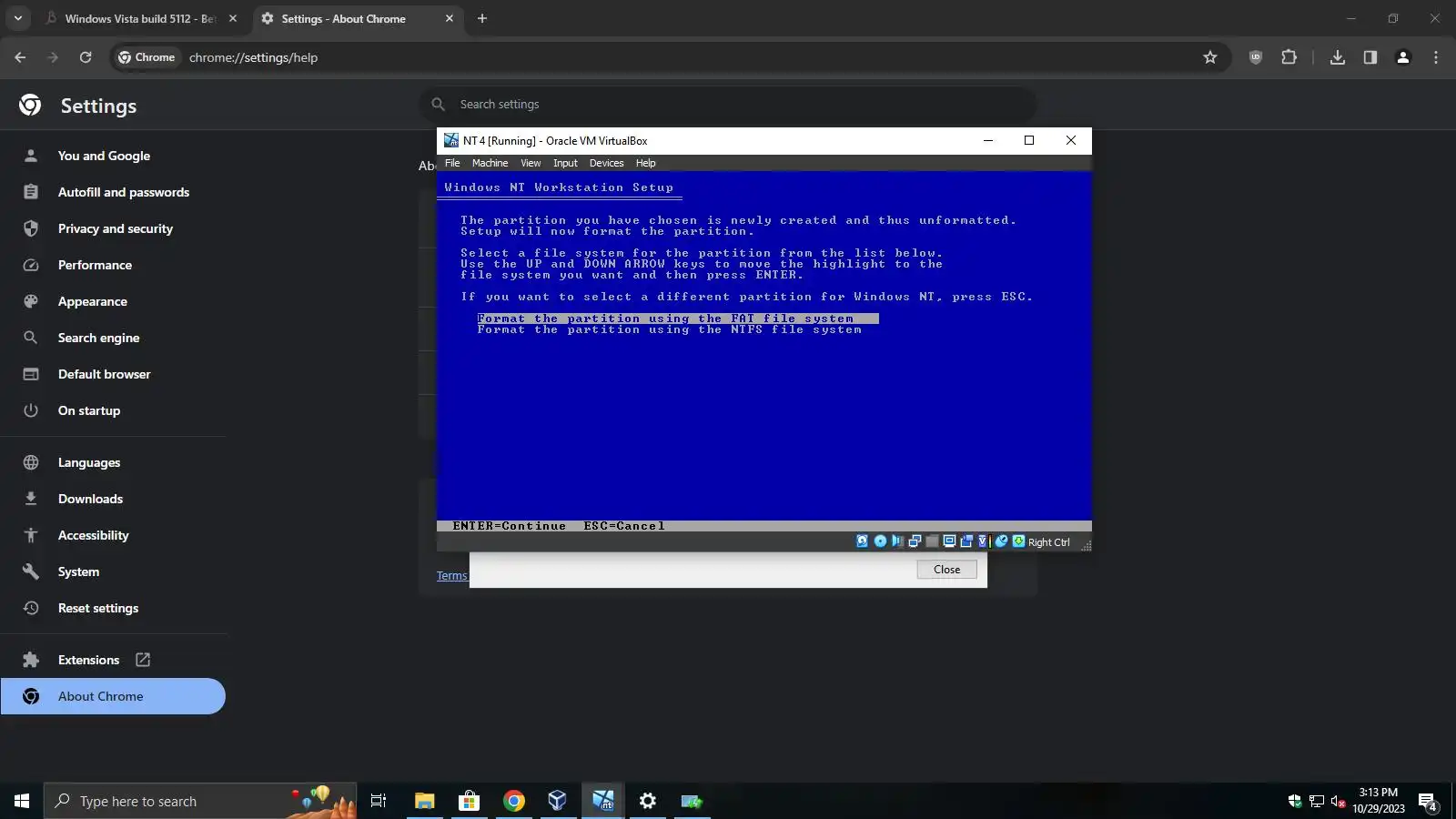
Task: Open the File menu in VirtualBox
Action: [452, 163]
